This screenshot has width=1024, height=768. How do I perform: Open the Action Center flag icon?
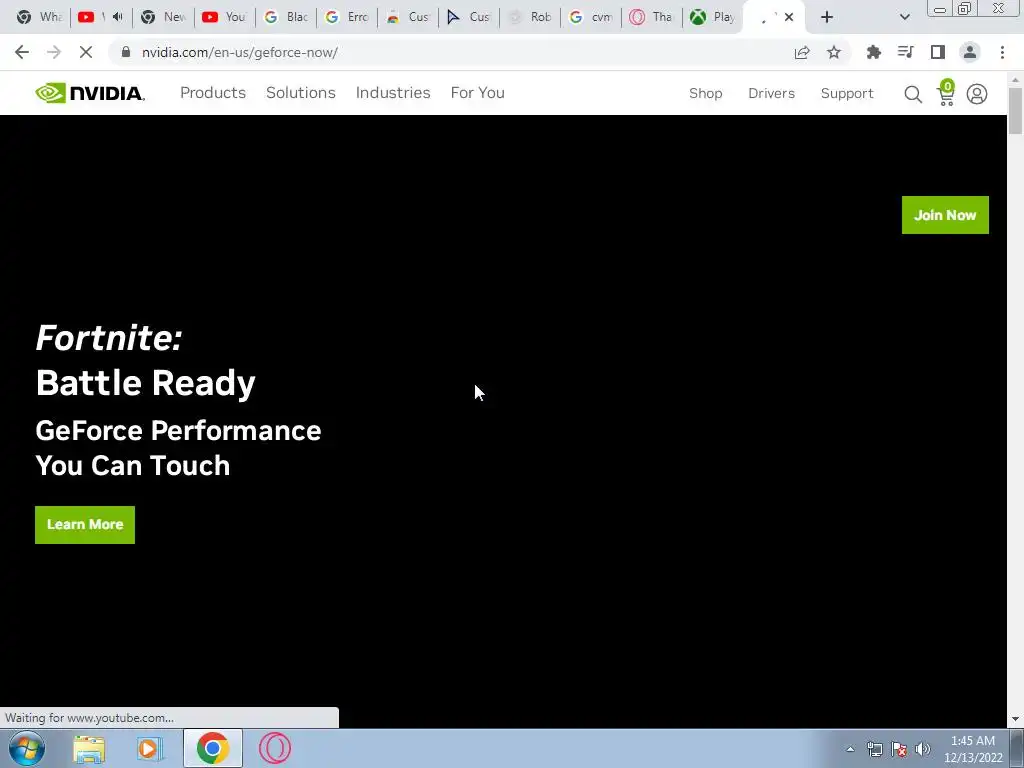899,749
